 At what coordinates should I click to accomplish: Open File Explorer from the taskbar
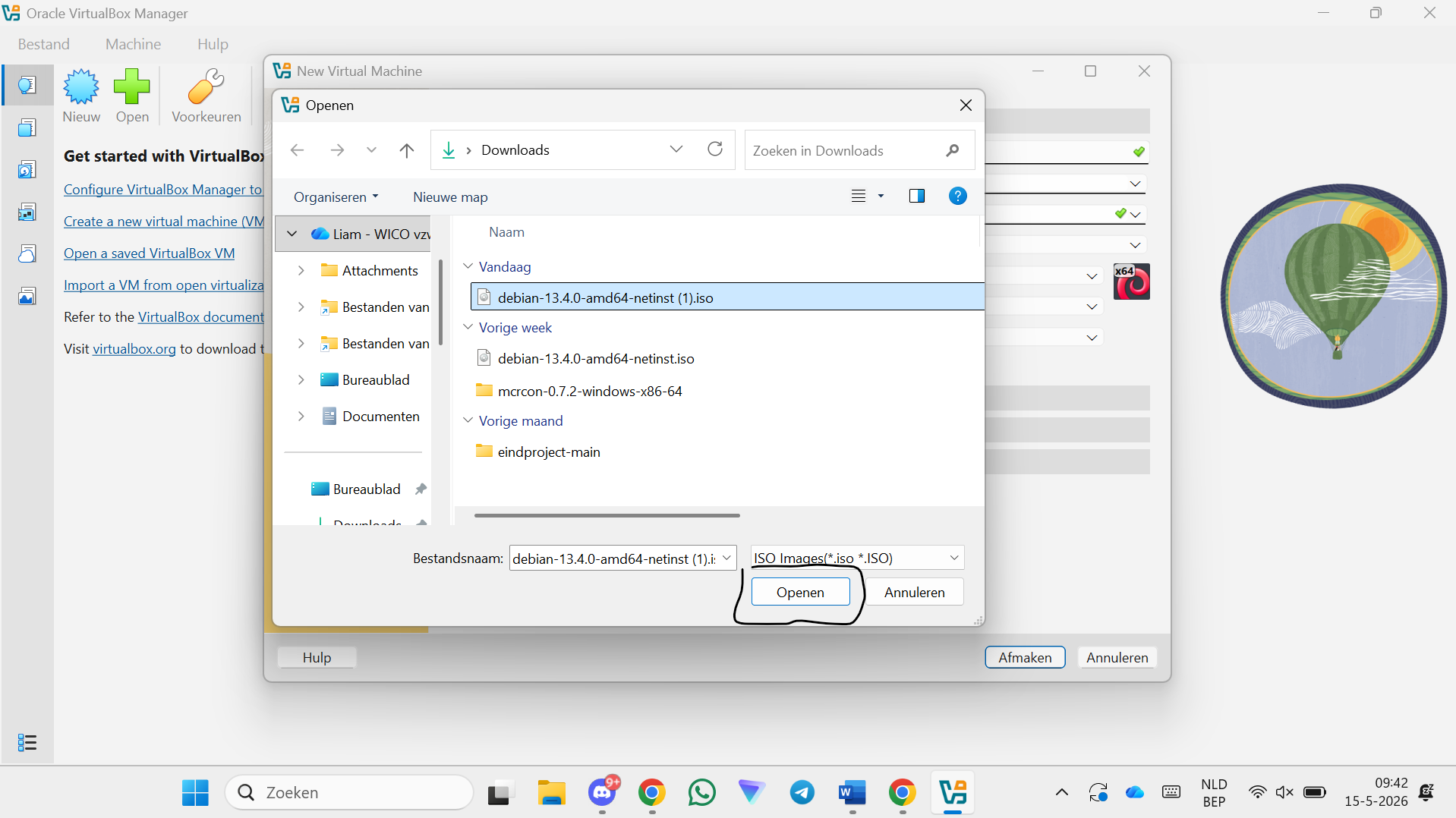tap(552, 793)
